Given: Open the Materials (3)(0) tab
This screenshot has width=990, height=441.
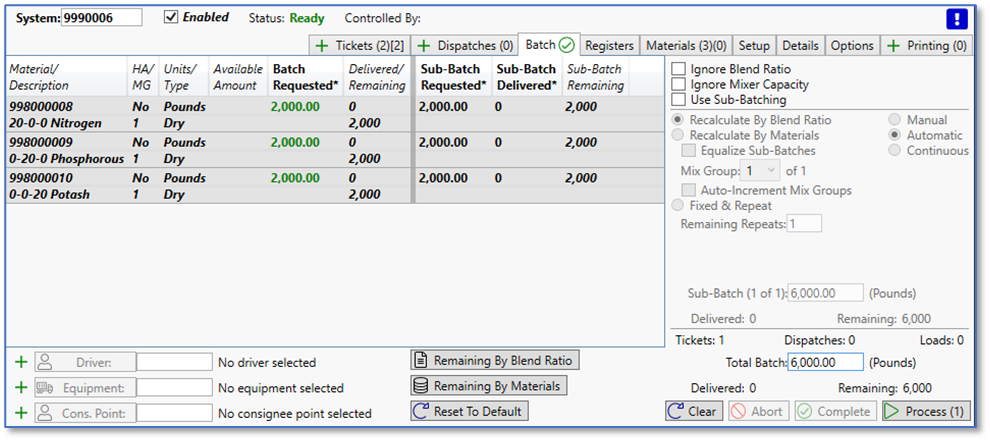Looking at the screenshot, I should pos(686,46).
